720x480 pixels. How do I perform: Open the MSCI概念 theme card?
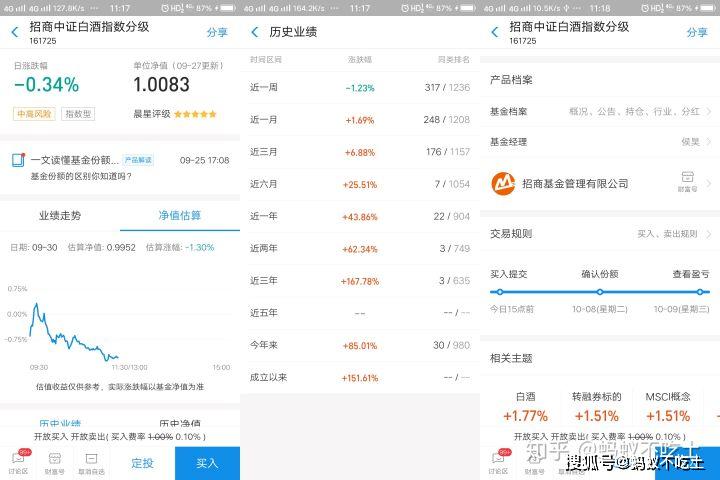point(668,407)
